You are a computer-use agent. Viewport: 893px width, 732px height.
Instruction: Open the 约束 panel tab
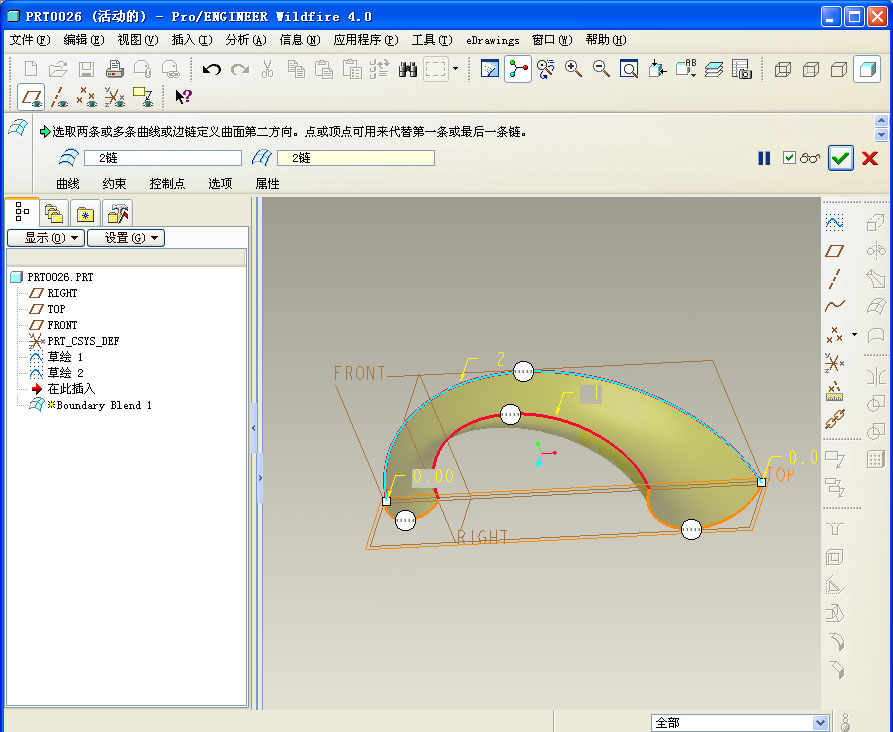(x=114, y=183)
